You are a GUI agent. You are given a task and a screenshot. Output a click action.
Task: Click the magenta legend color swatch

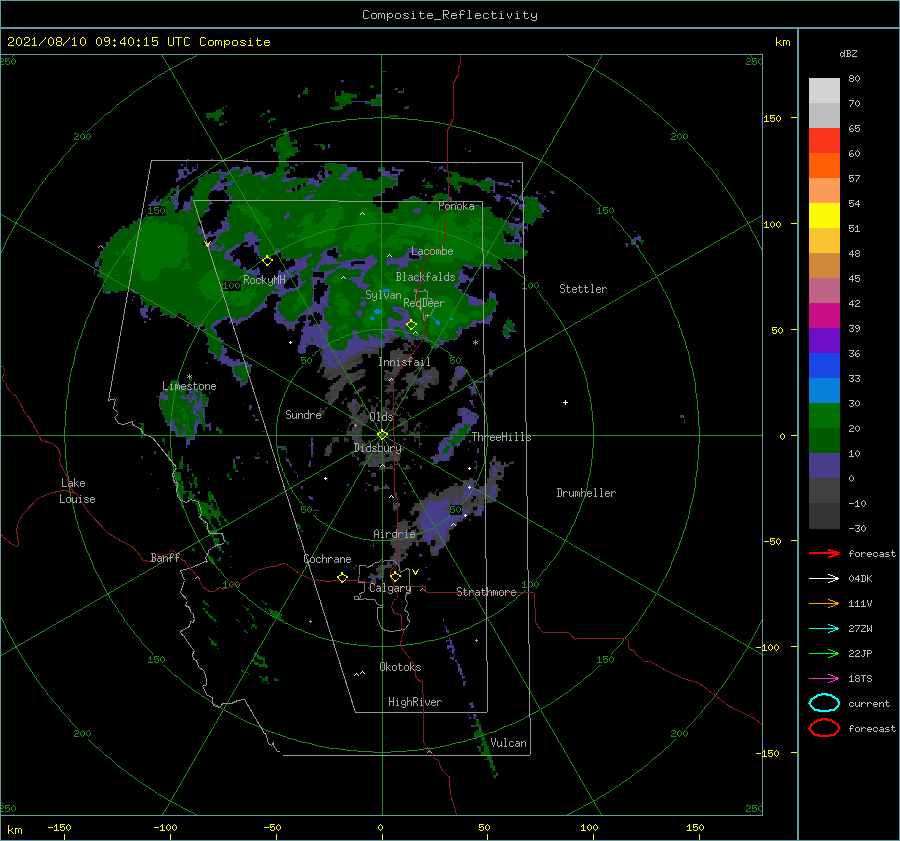tap(824, 315)
